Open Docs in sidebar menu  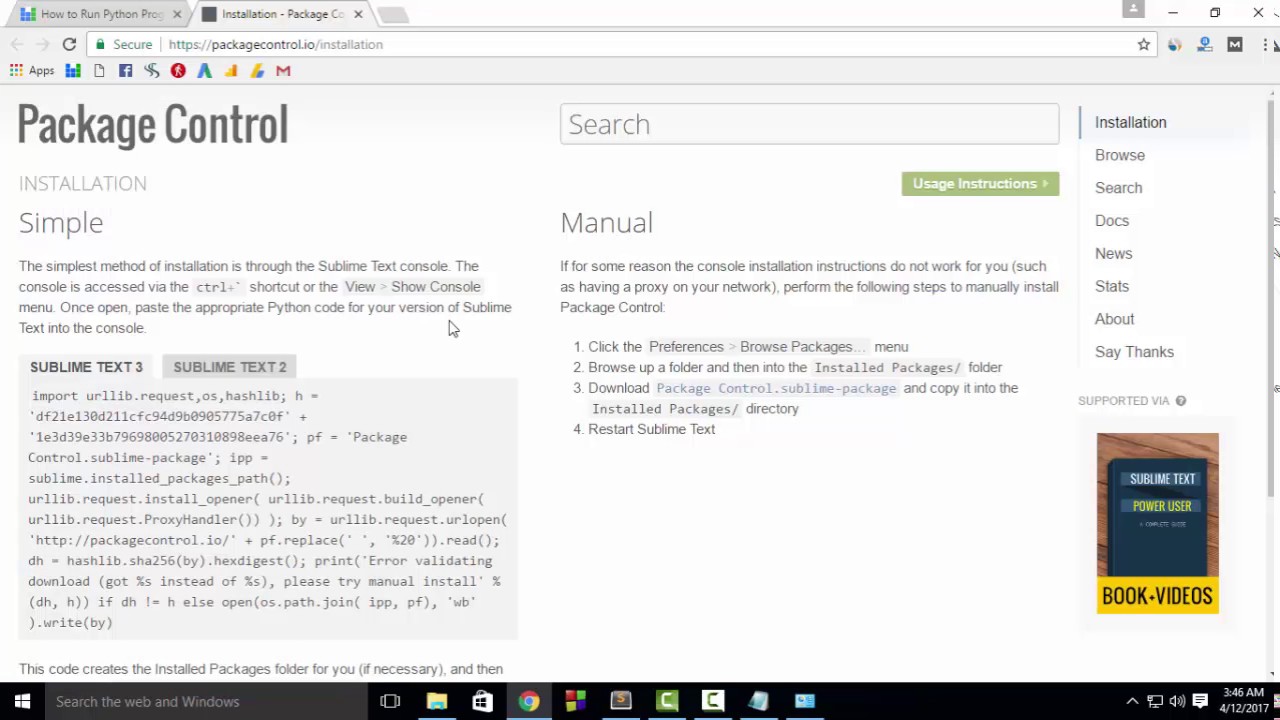[1112, 221]
